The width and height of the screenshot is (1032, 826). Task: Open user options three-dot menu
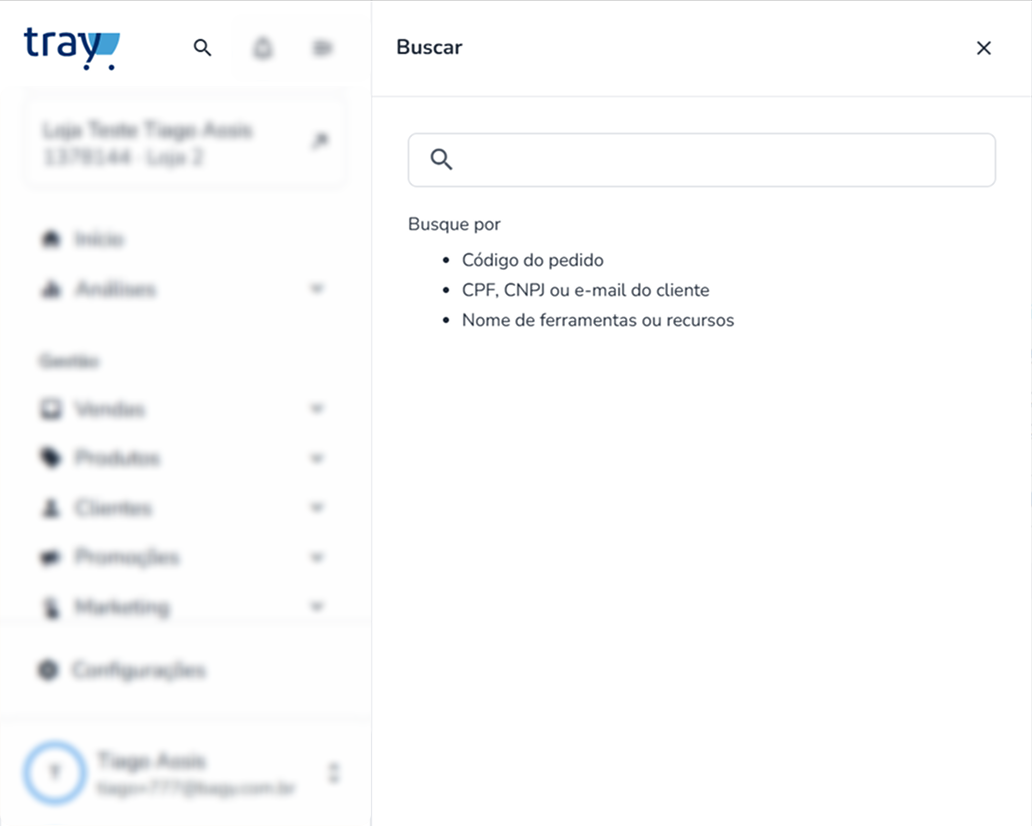[x=334, y=773]
